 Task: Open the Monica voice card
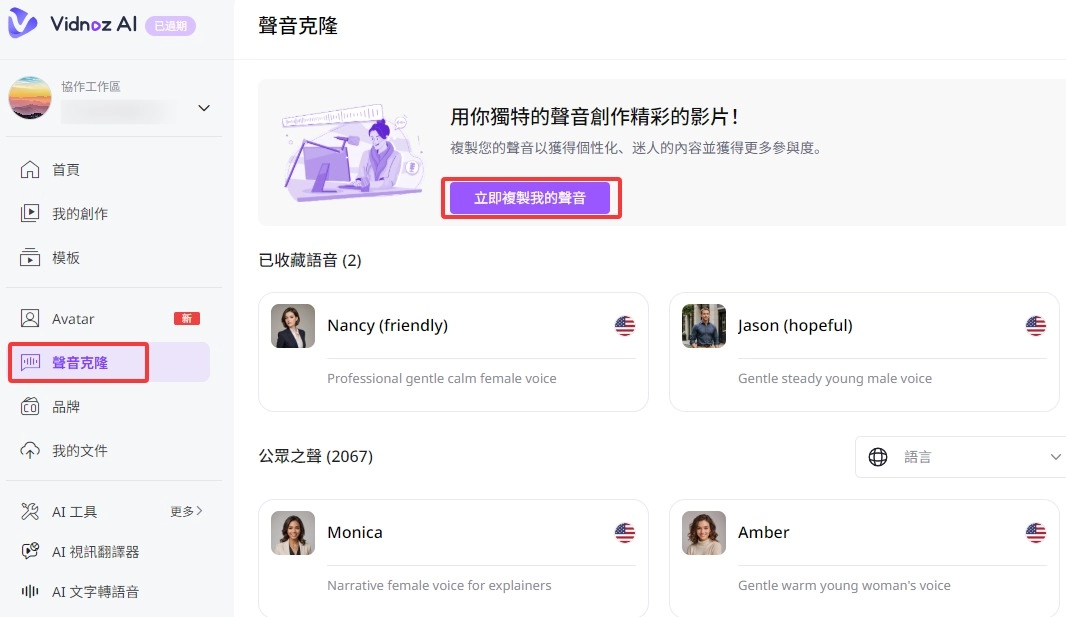tap(453, 557)
